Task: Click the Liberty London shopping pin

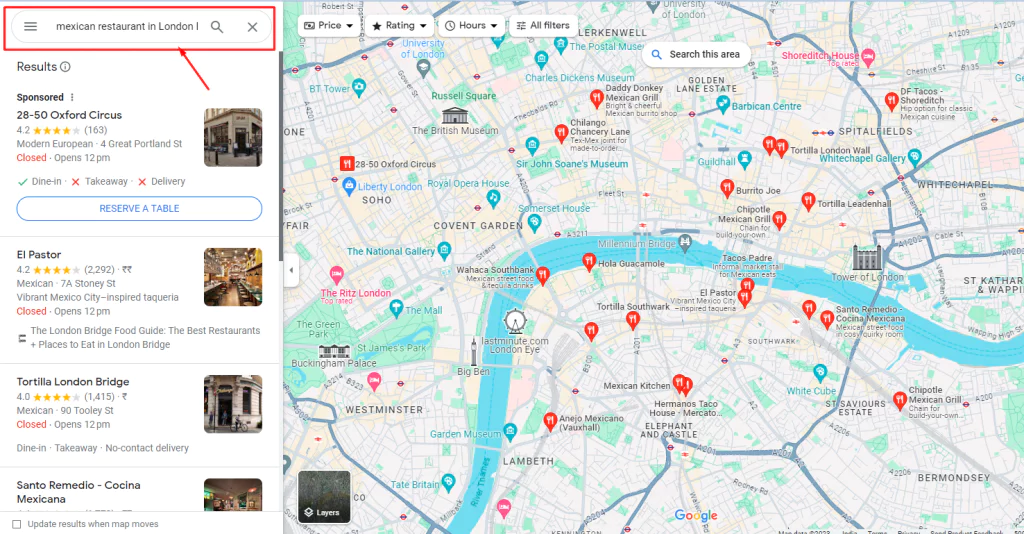Action: [x=349, y=185]
